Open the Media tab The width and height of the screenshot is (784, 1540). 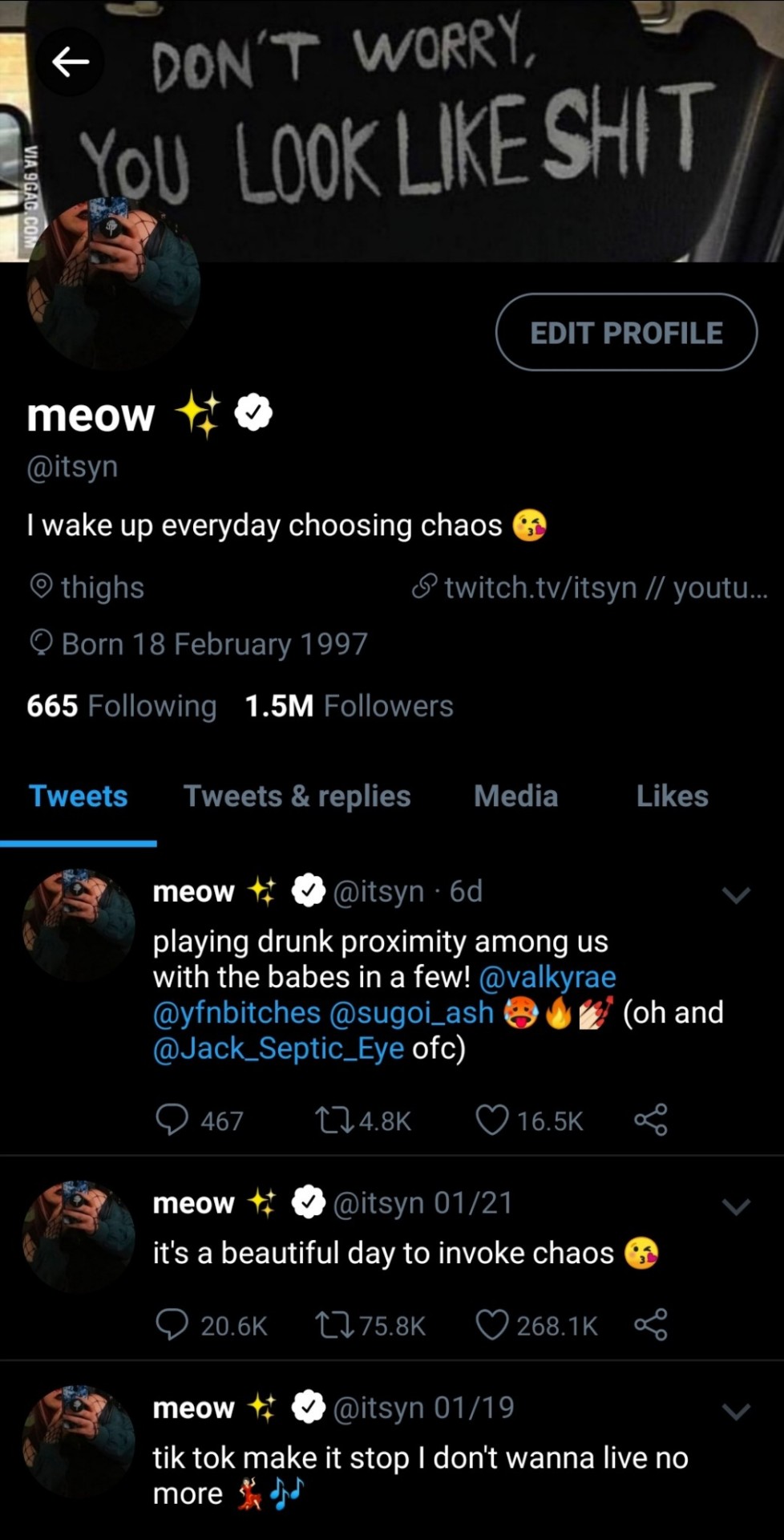[x=515, y=796]
